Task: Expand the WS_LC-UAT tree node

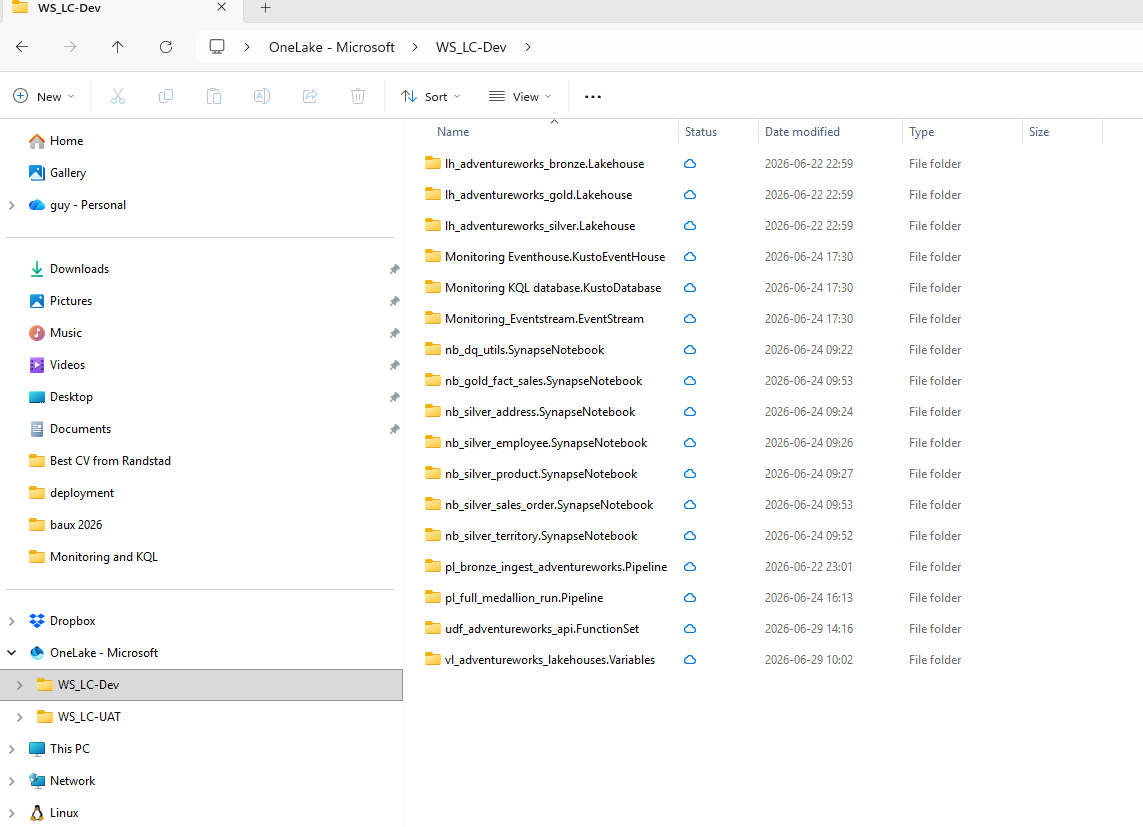Action: point(20,717)
